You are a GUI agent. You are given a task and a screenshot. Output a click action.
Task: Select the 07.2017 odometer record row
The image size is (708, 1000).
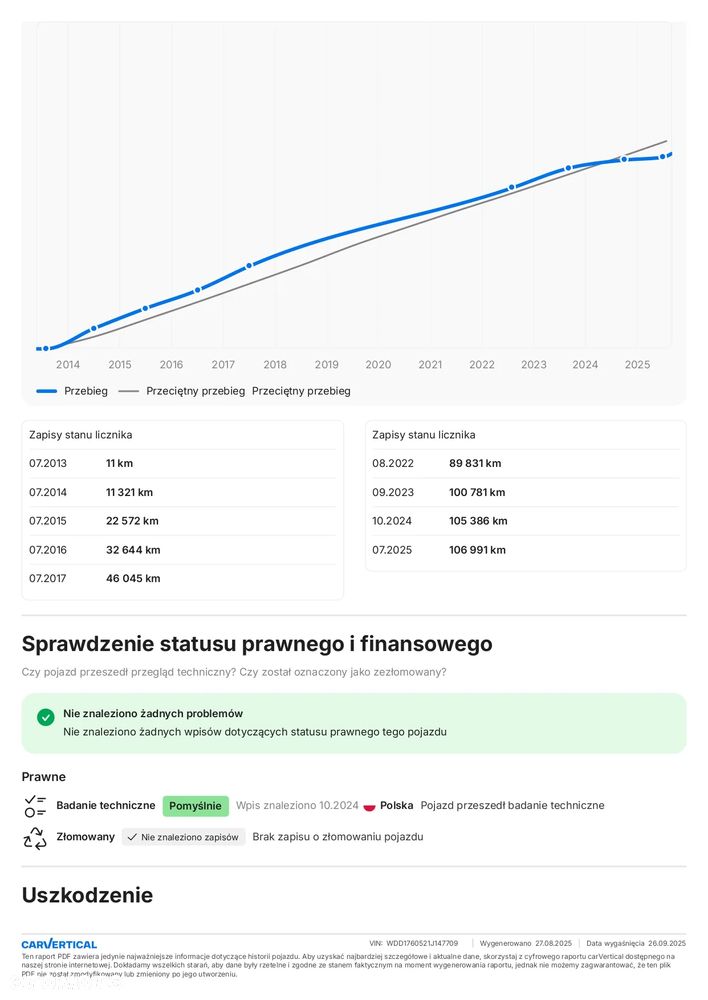coord(182,578)
